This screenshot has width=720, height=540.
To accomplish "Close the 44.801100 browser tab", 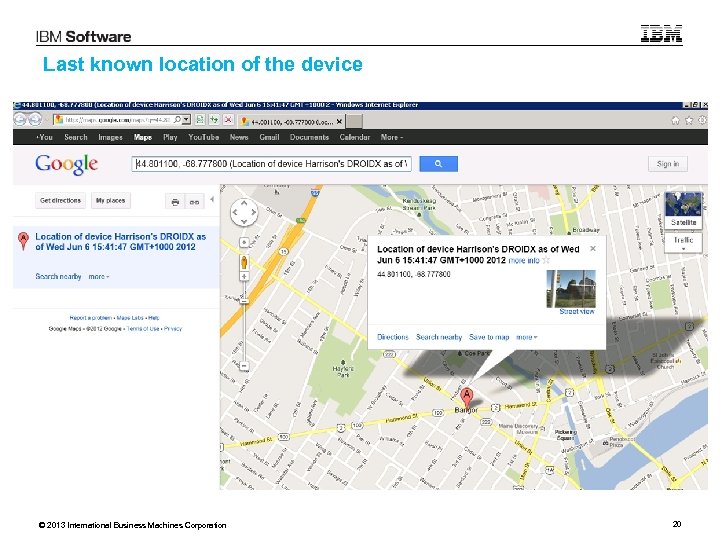I will click(x=339, y=122).
